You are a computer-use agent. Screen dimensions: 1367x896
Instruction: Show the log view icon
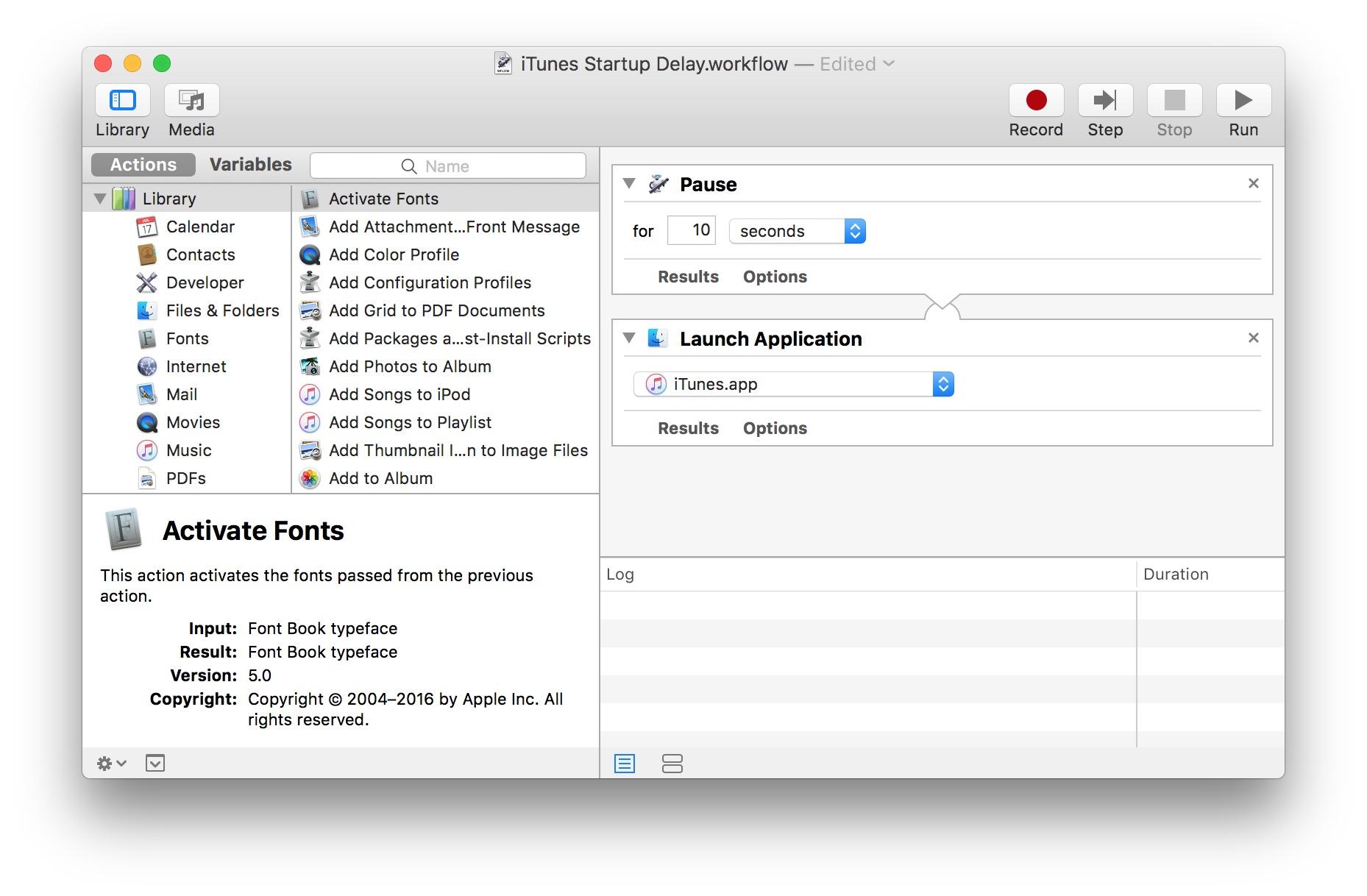[624, 764]
